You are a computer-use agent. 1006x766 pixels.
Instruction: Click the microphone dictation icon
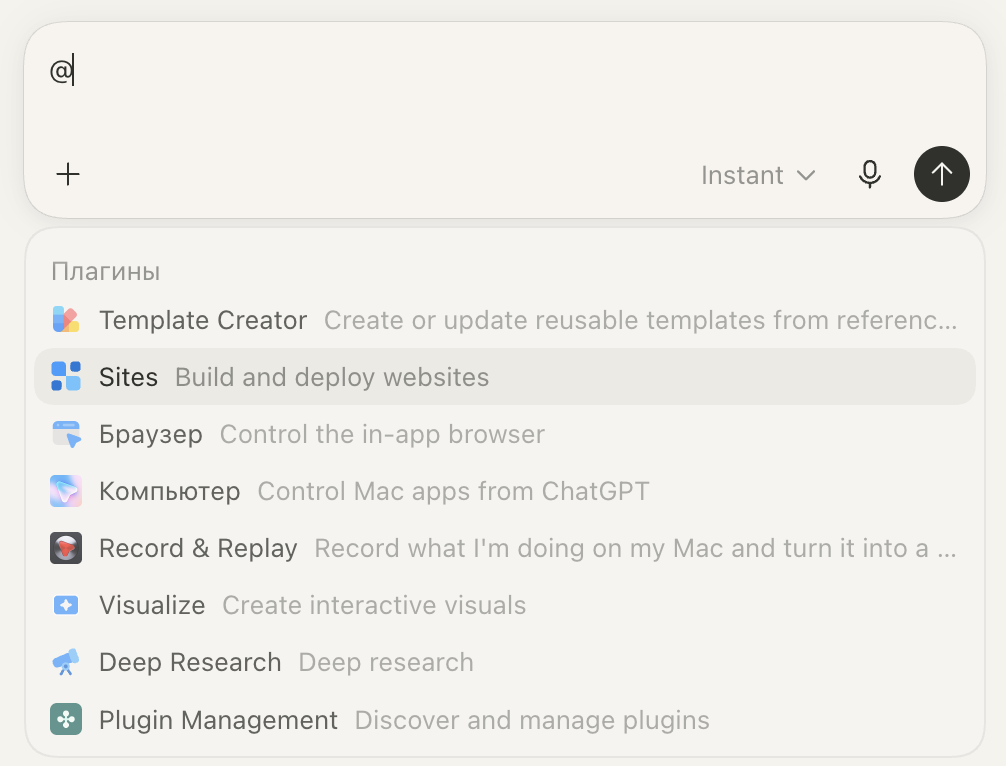870,174
